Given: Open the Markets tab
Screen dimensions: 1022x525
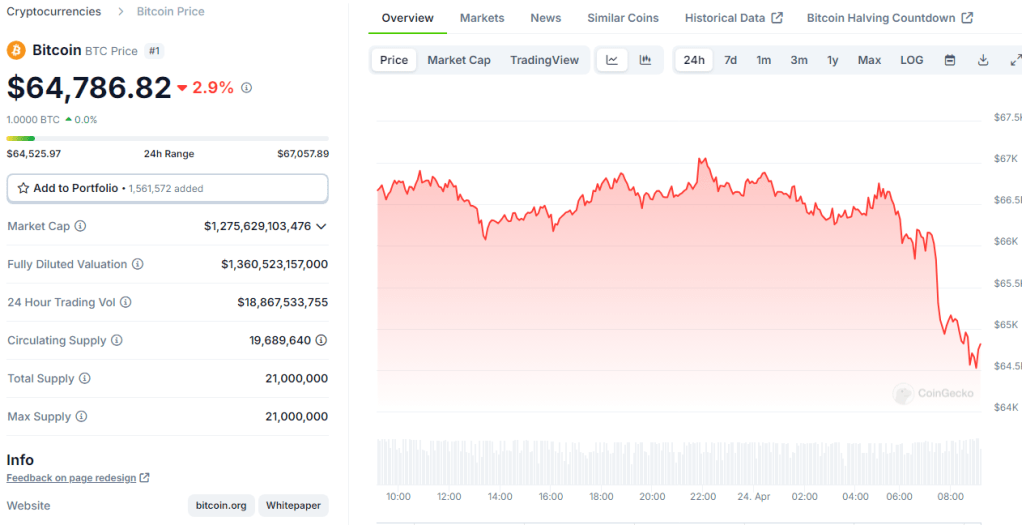Looking at the screenshot, I should click(x=482, y=18).
